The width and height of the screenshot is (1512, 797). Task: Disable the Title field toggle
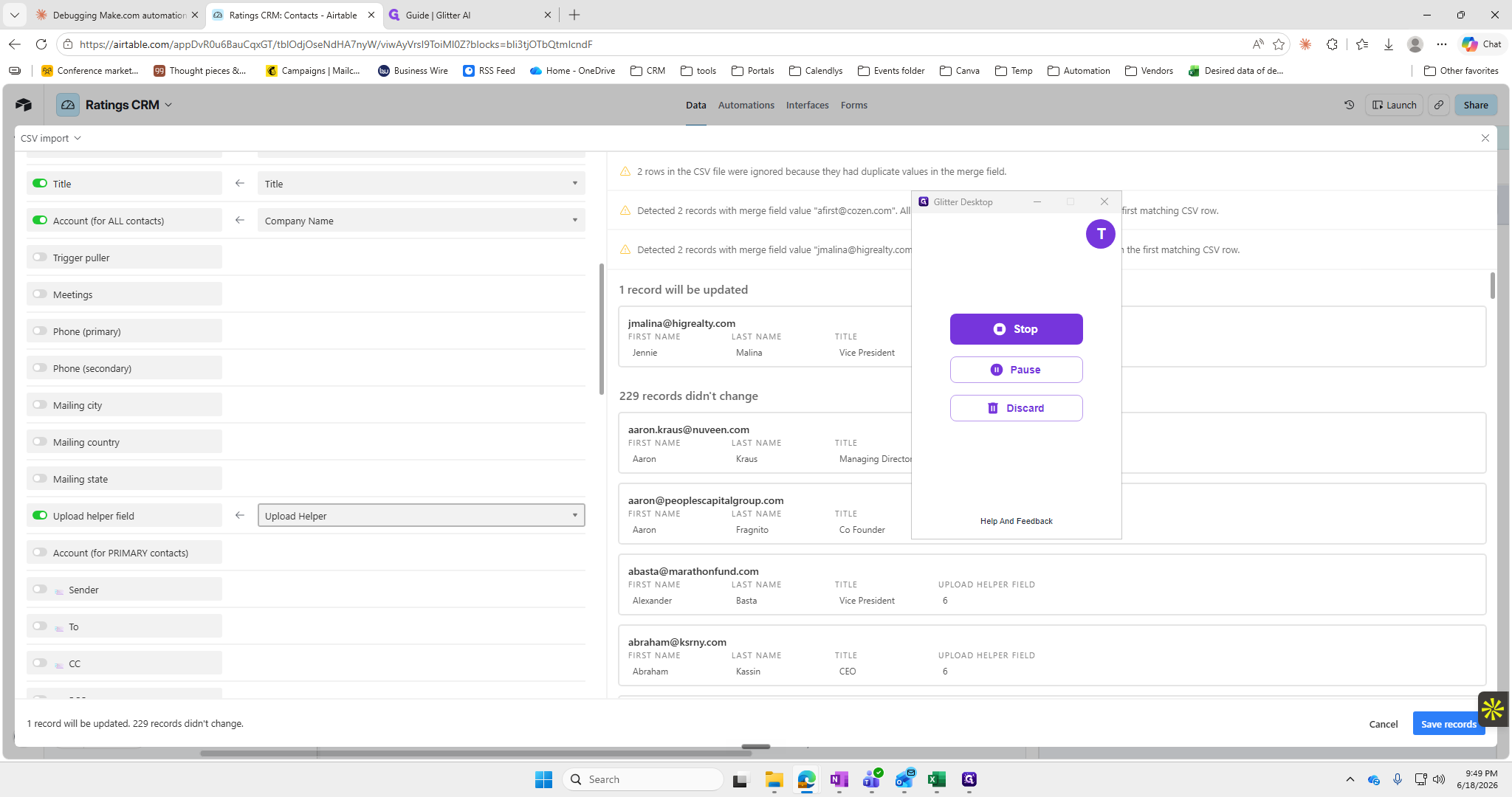40,183
